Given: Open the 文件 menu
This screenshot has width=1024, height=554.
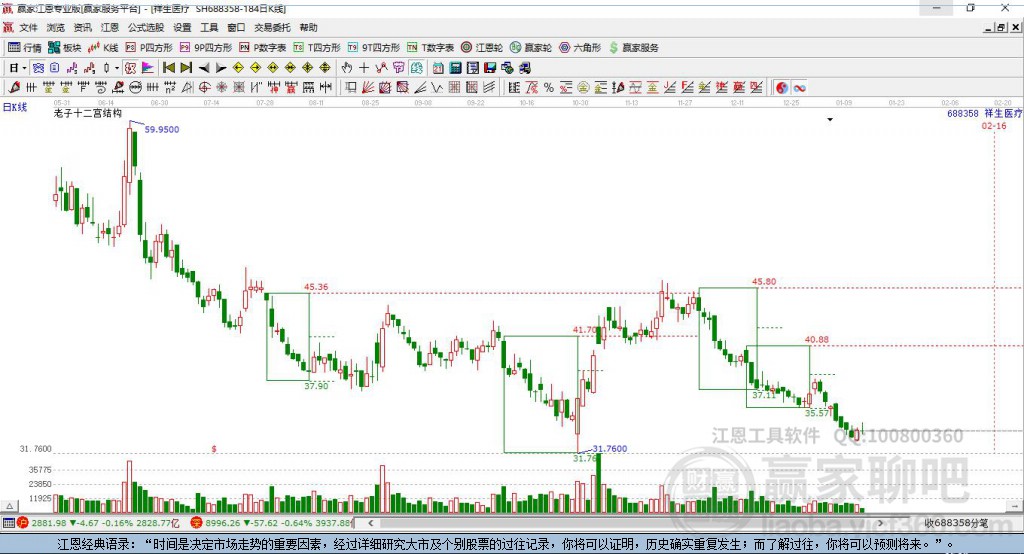Looking at the screenshot, I should 28,27.
